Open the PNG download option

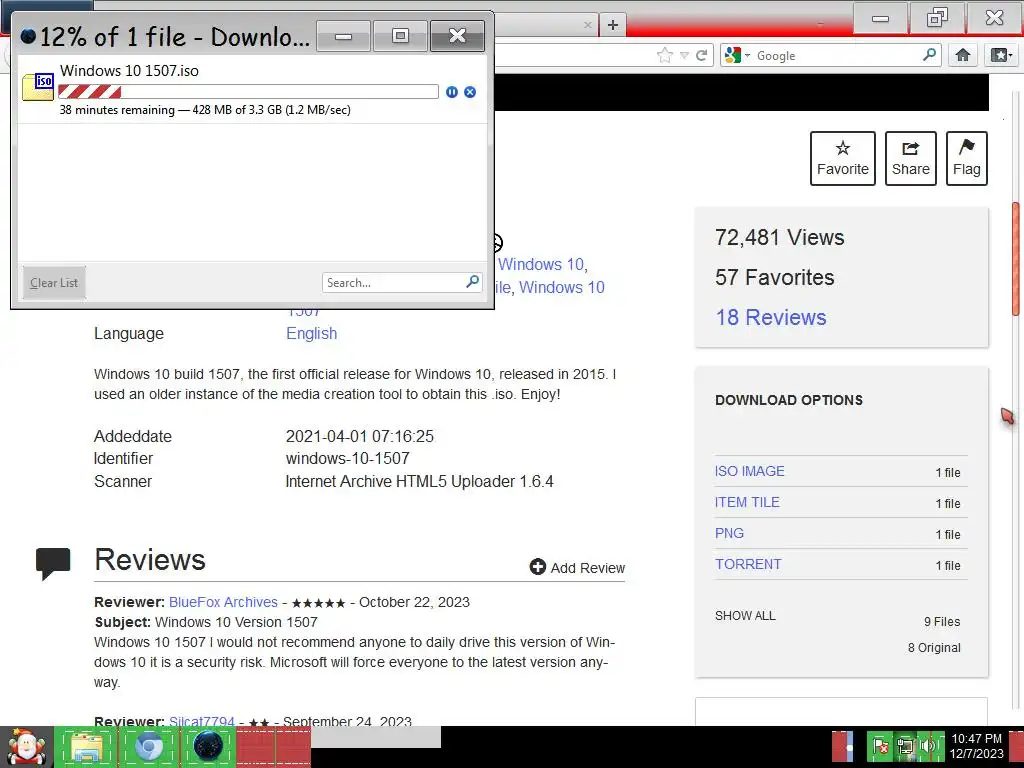coord(729,534)
